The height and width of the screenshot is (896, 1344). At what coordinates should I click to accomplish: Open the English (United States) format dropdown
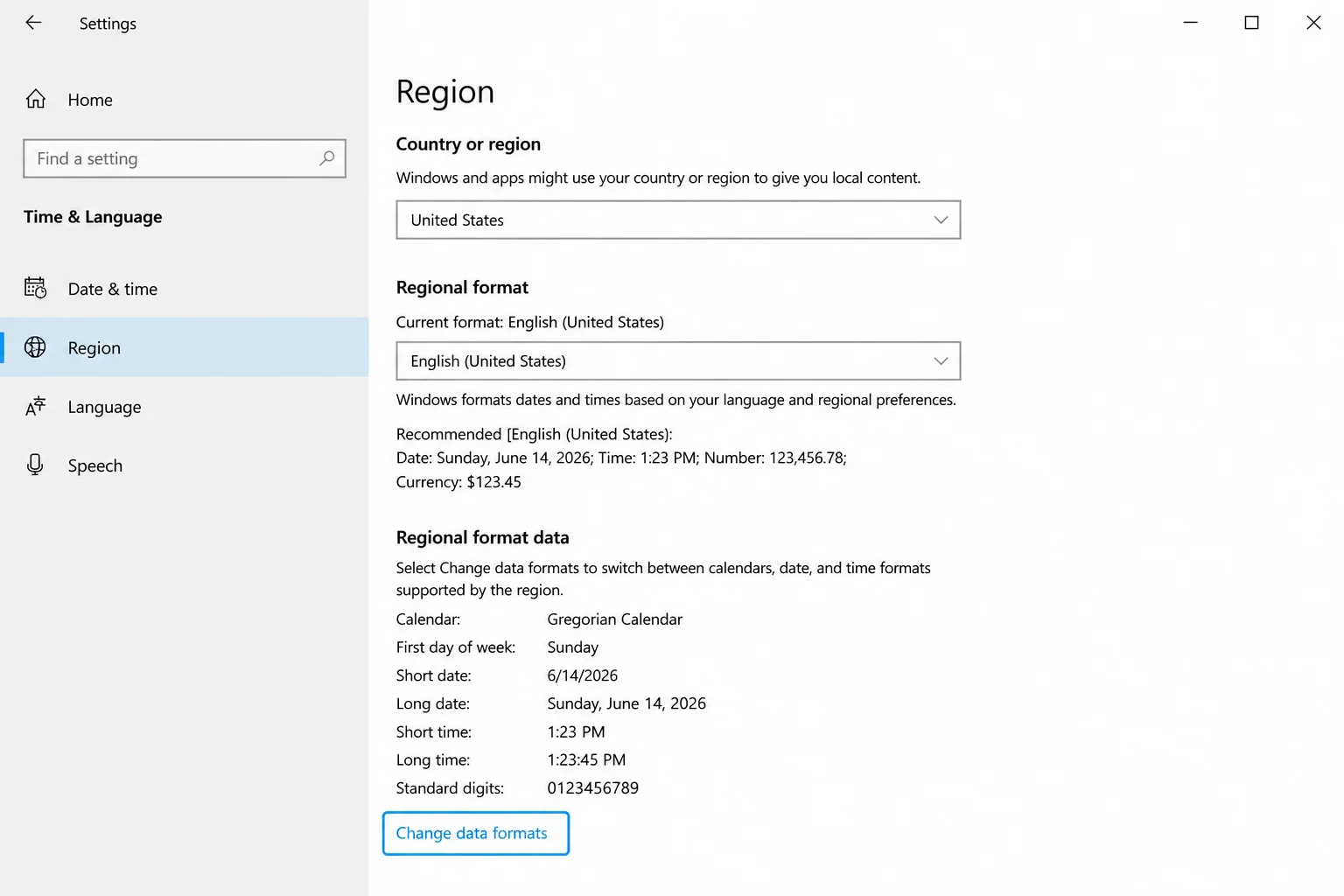pos(678,360)
